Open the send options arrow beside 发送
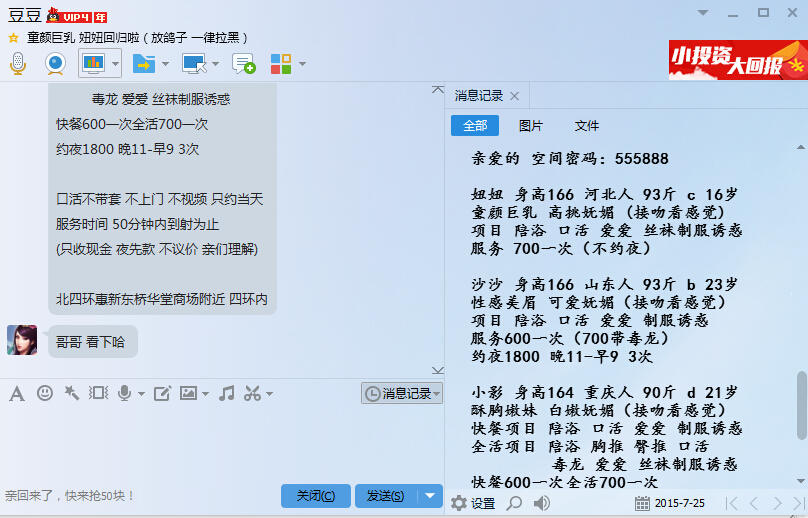 click(430, 496)
